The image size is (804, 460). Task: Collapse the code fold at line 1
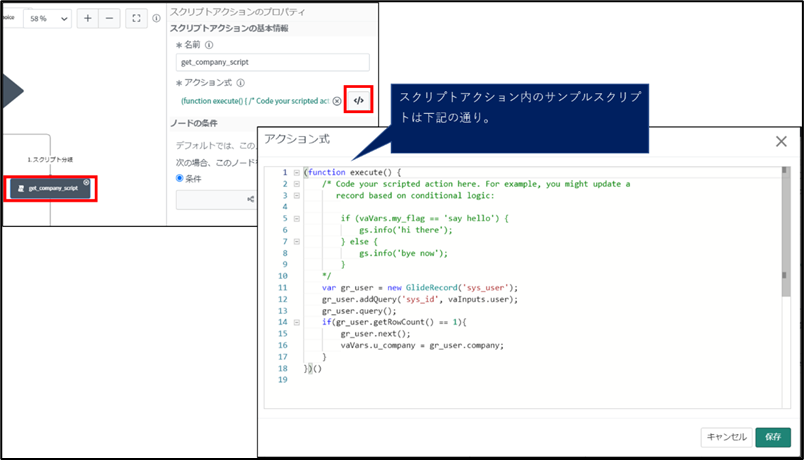coord(296,172)
